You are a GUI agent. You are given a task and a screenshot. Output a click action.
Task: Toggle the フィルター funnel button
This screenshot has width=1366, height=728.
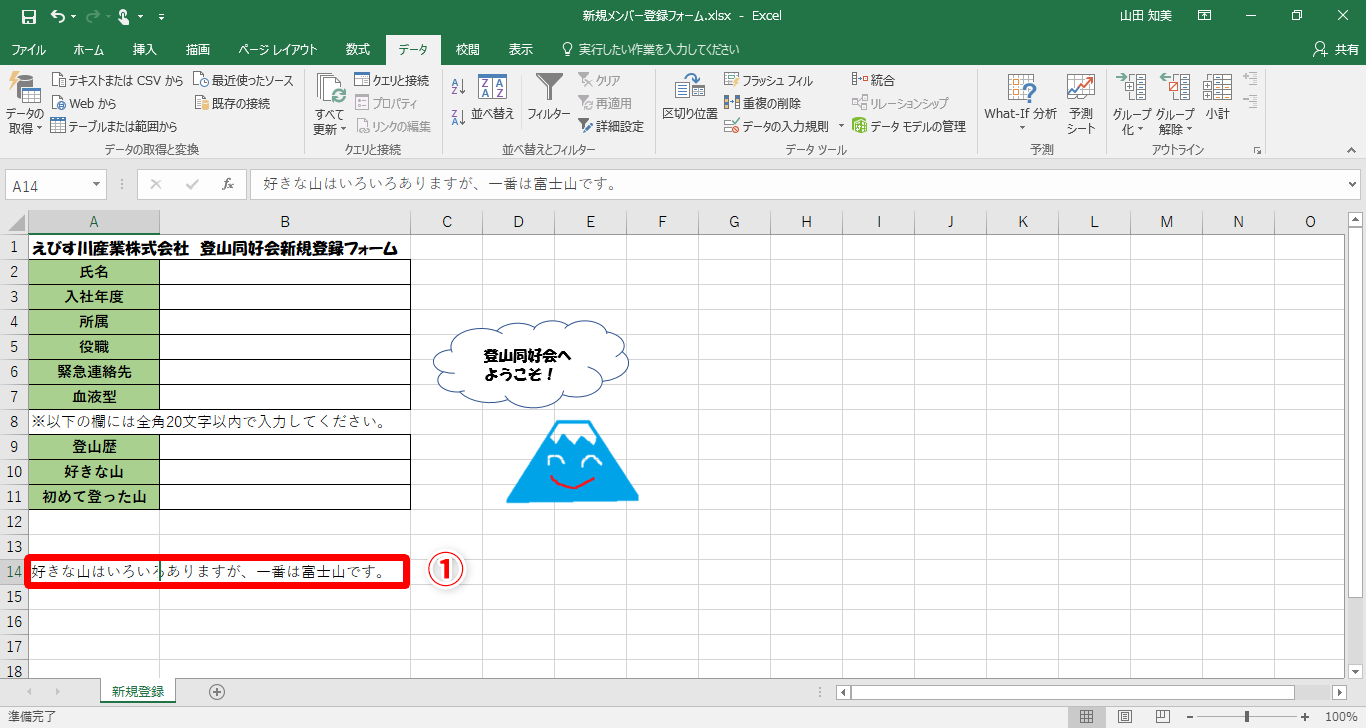[x=549, y=98]
